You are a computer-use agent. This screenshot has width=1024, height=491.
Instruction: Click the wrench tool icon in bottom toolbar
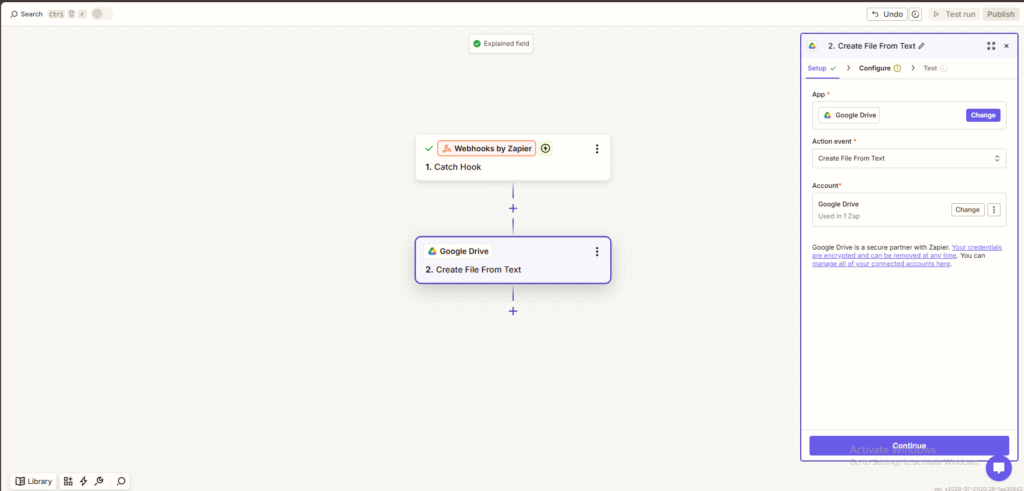coord(99,481)
